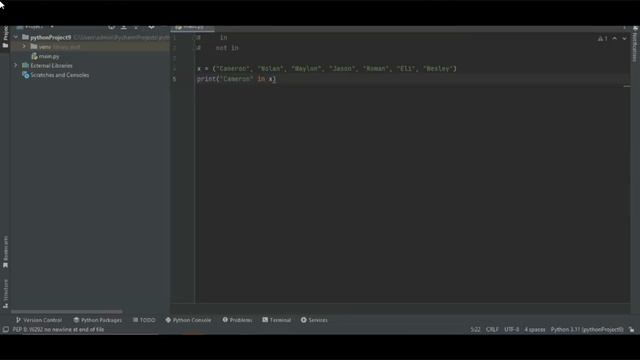Open the TODO tool tab
This screenshot has width=640, height=360.
[x=144, y=320]
